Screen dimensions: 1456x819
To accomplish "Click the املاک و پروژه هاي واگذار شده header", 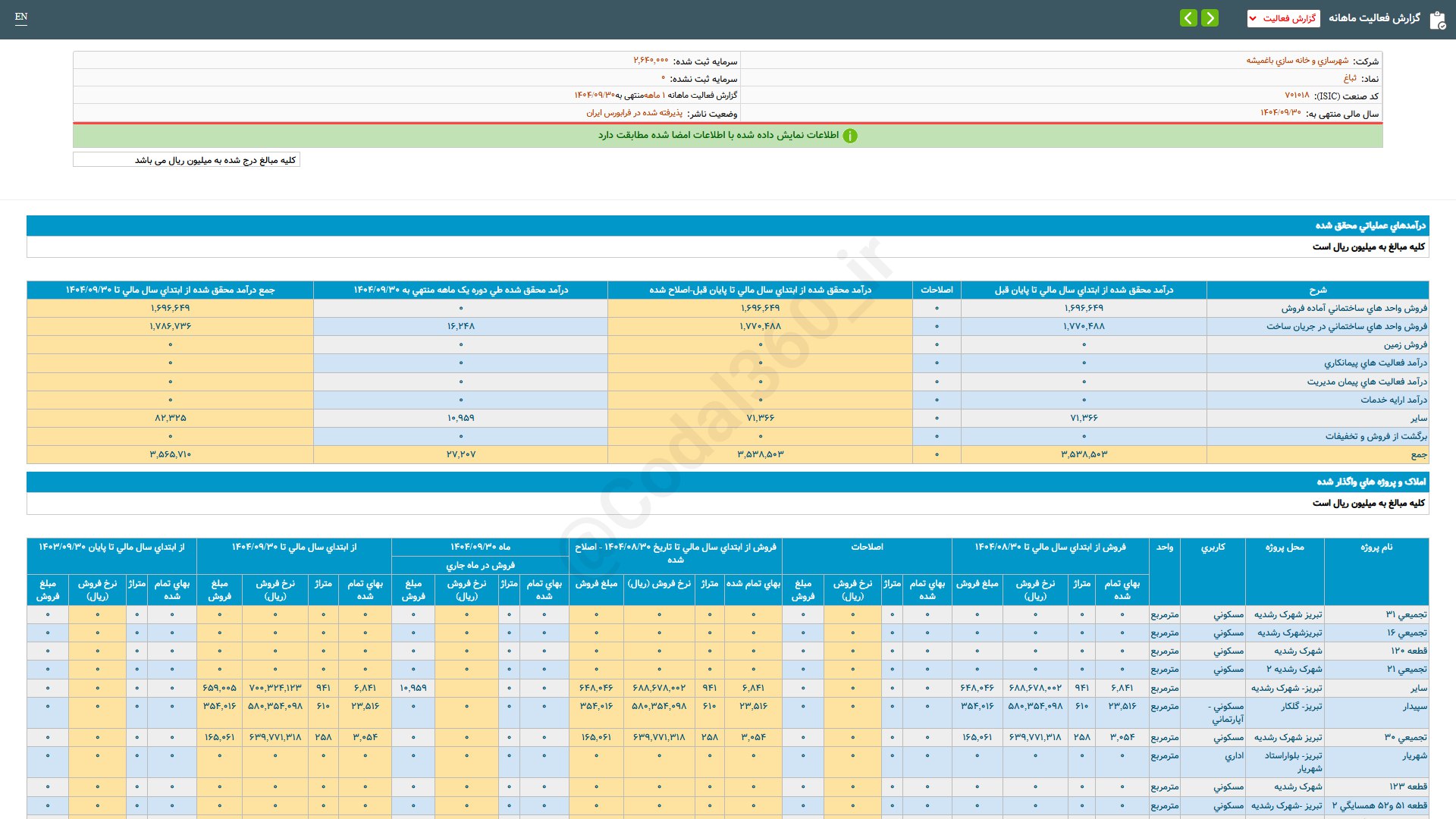I will click(x=1370, y=482).
